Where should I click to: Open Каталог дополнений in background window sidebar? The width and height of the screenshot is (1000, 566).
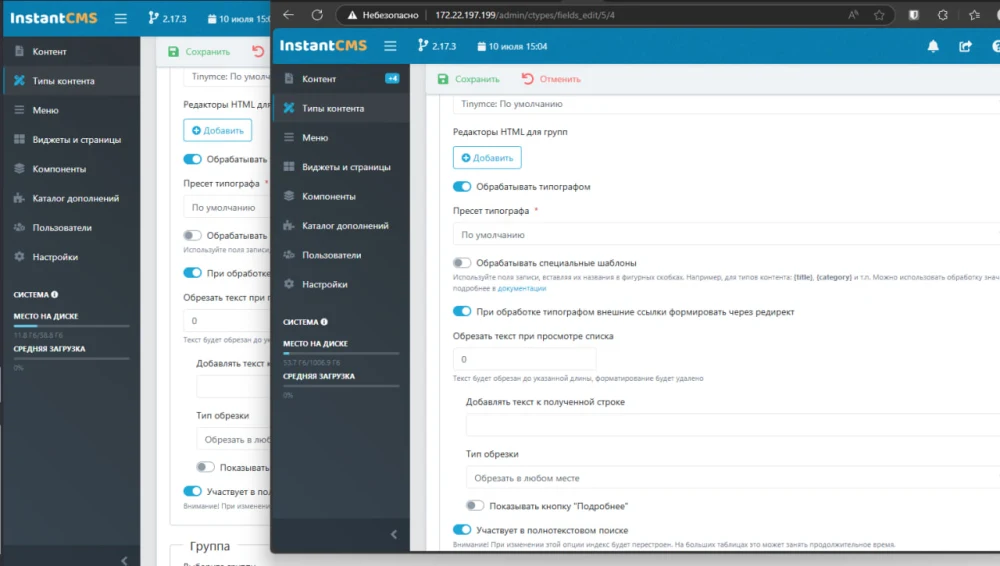(x=71, y=198)
